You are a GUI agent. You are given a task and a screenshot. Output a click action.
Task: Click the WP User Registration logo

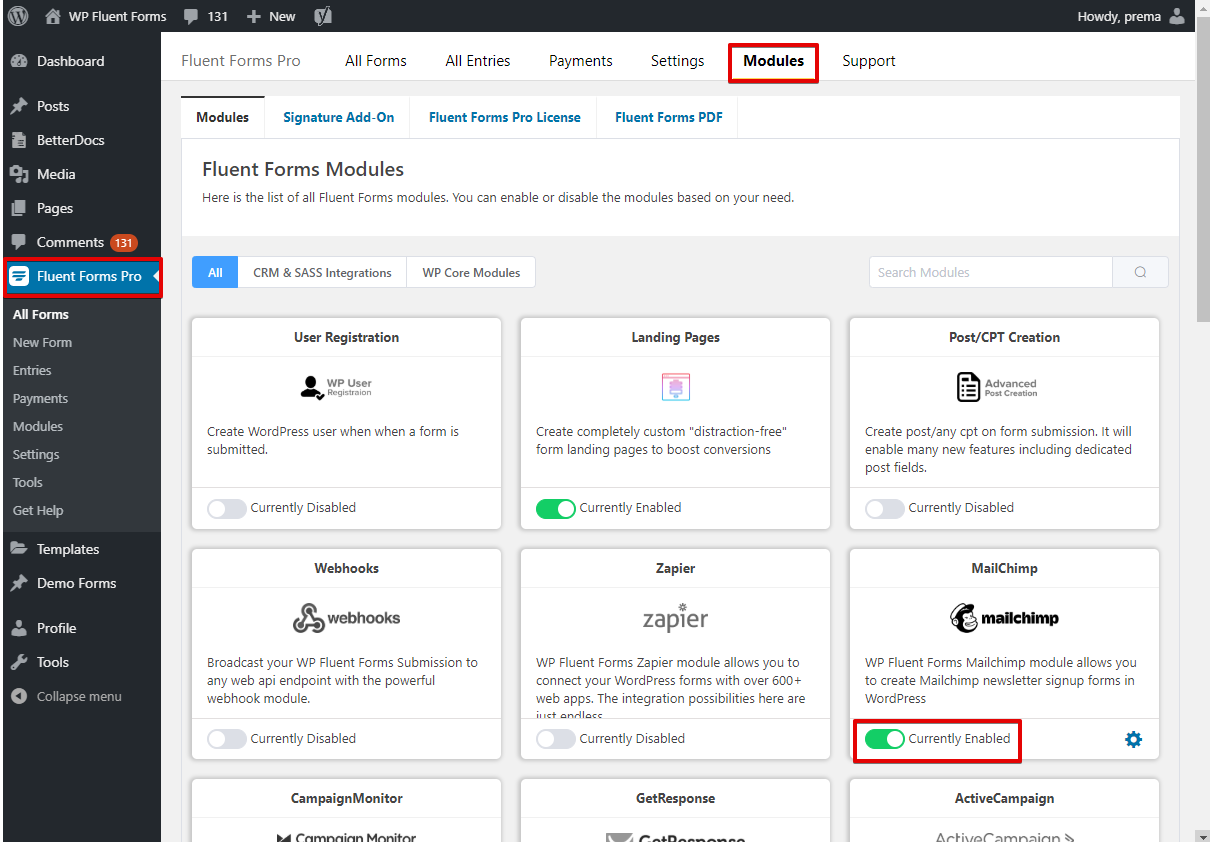pyautogui.click(x=336, y=388)
